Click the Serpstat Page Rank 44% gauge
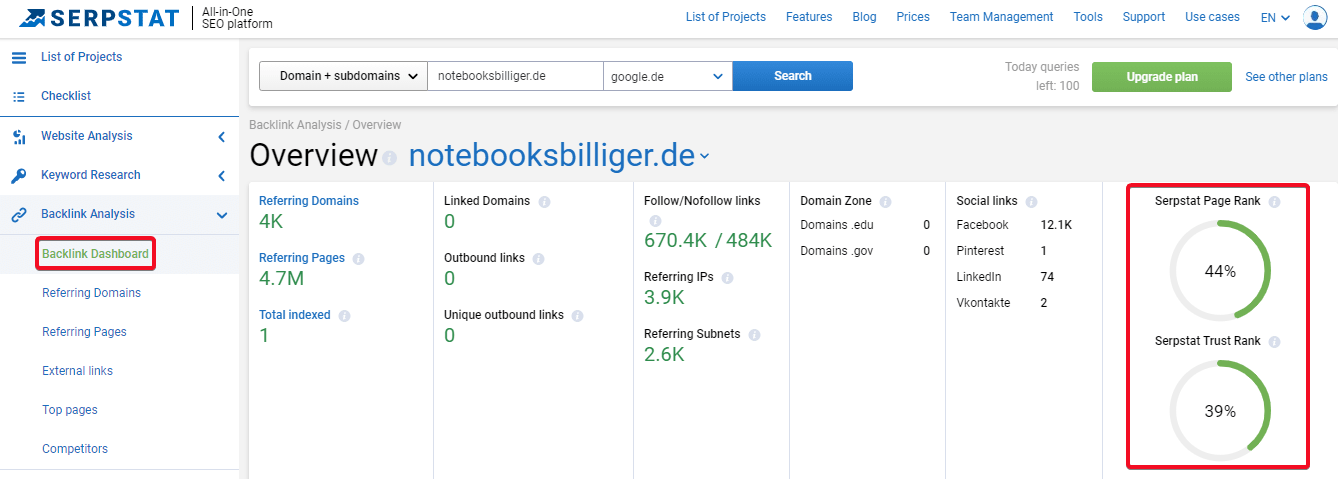Image resolution: width=1338 pixels, height=479 pixels. tap(1220, 271)
